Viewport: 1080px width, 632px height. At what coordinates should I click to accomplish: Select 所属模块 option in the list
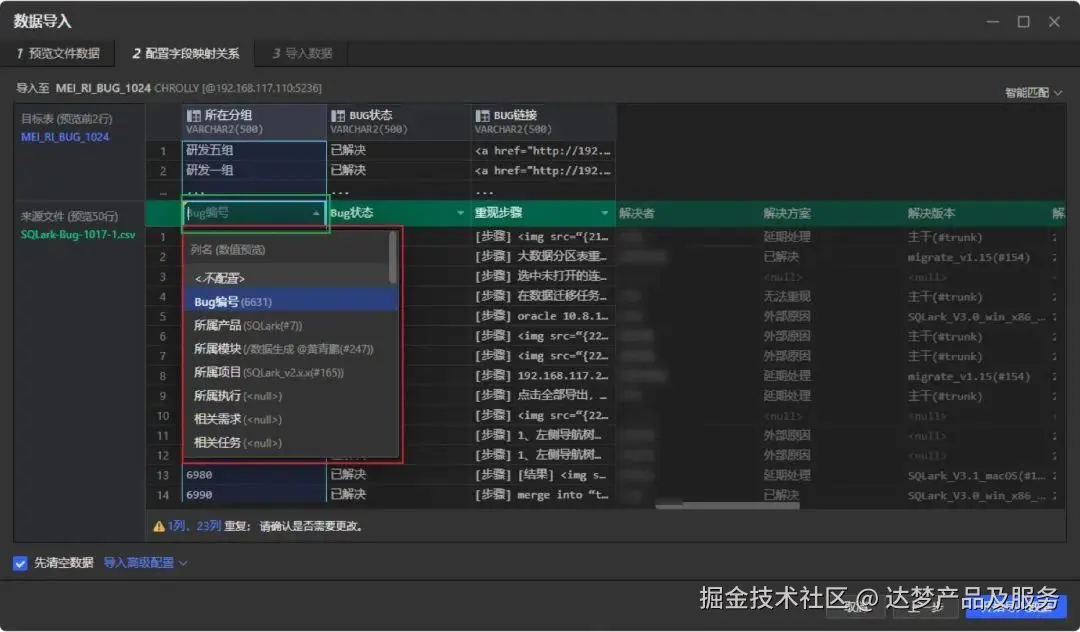[x=290, y=349]
